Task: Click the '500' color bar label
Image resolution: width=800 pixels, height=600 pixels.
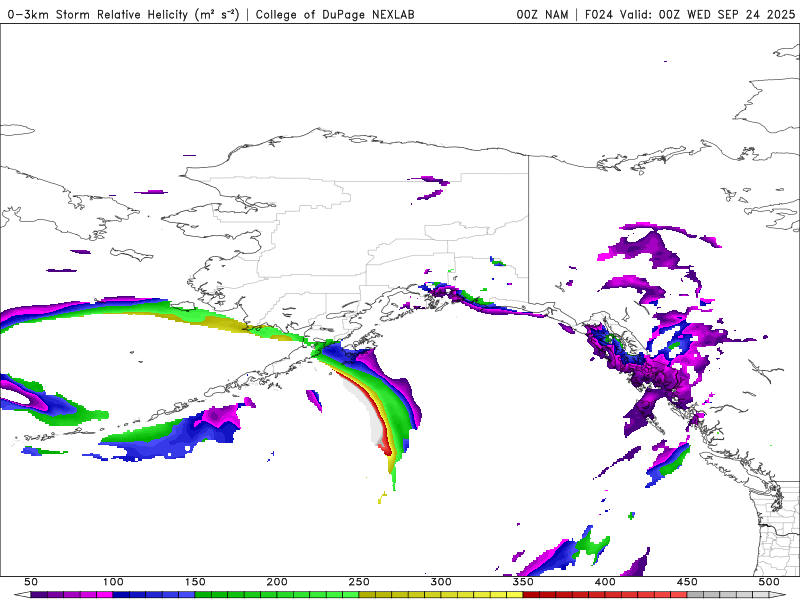Action: pos(769,582)
